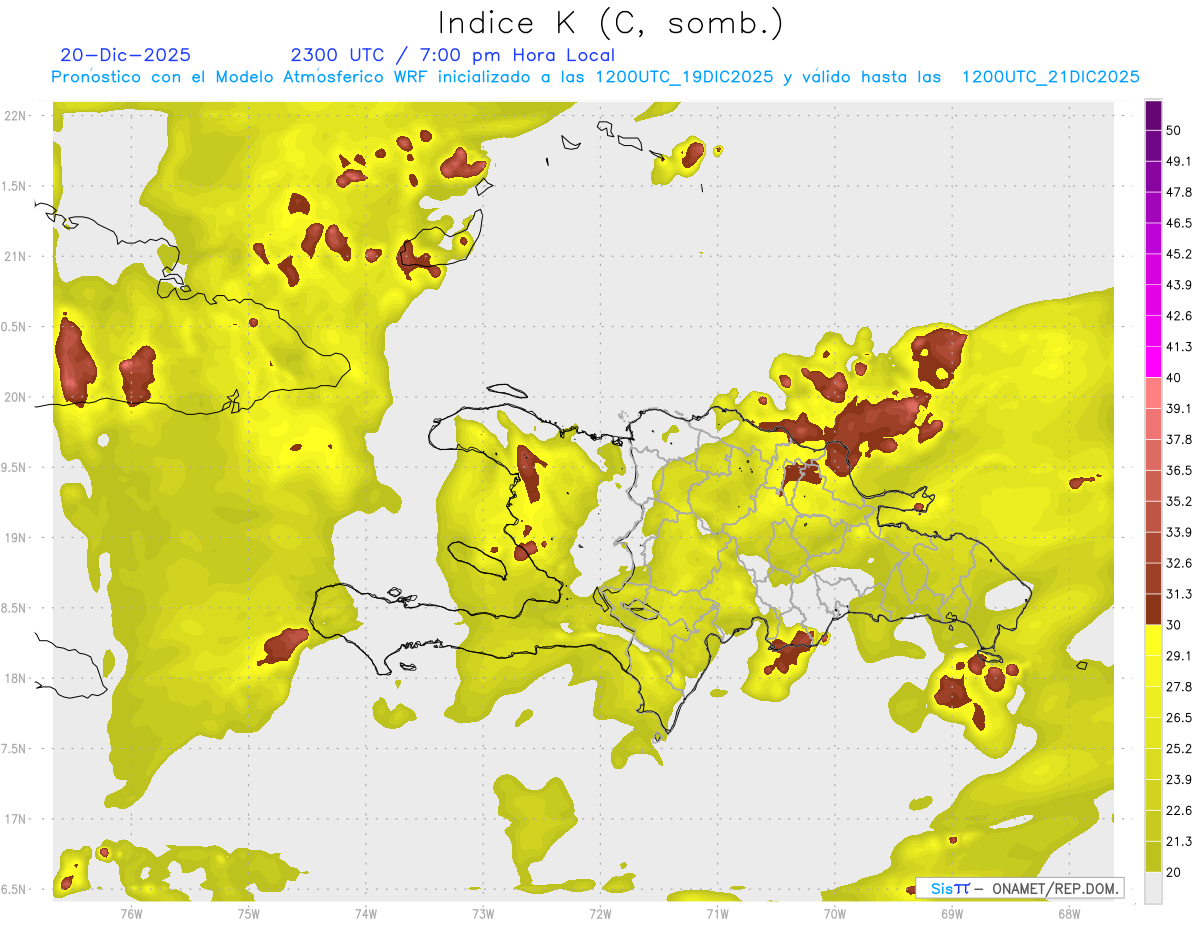Click the legend value "32.6"
Screen dimensions: 1200x927
click(1179, 564)
